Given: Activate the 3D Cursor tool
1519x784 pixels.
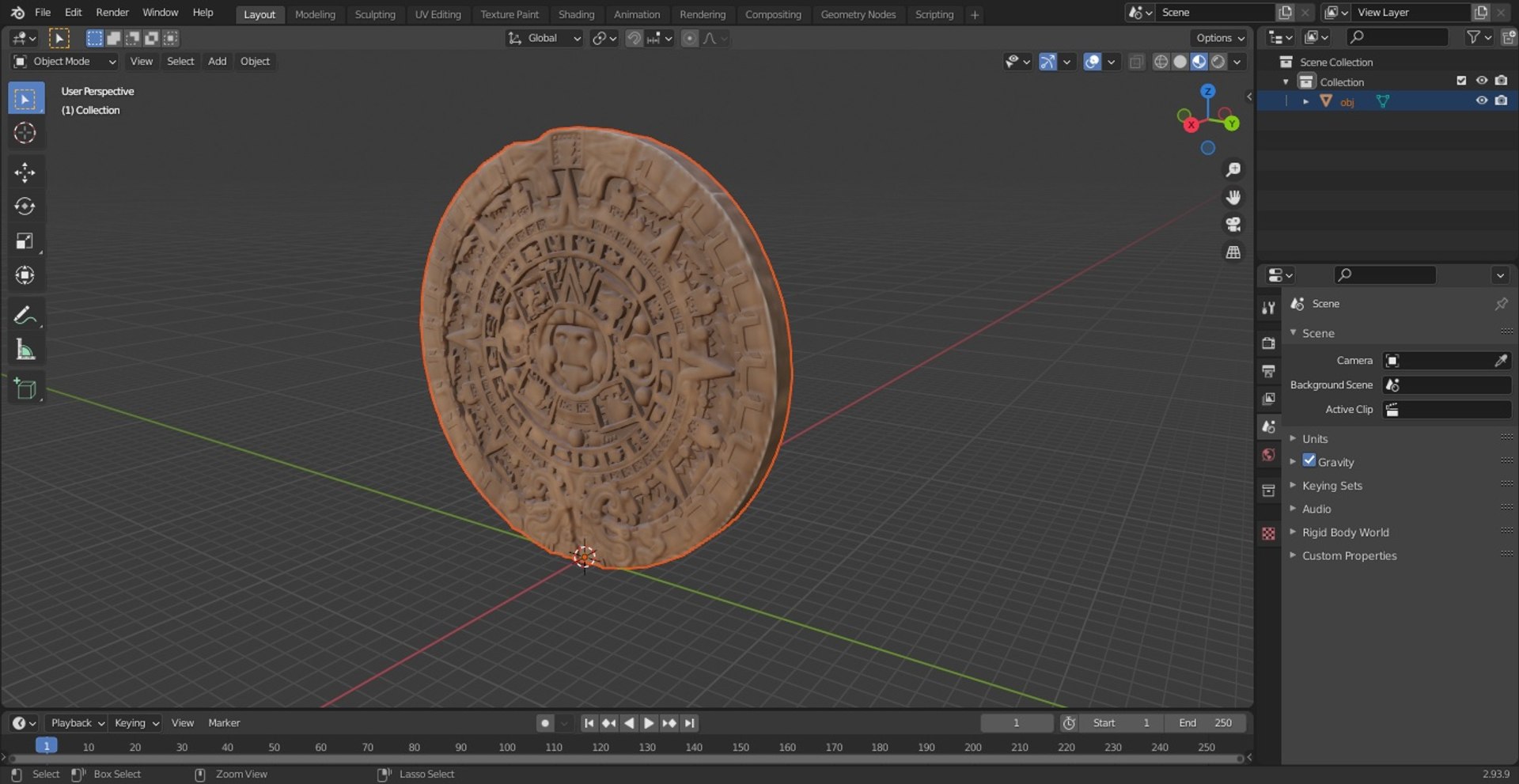Looking at the screenshot, I should coord(25,133).
